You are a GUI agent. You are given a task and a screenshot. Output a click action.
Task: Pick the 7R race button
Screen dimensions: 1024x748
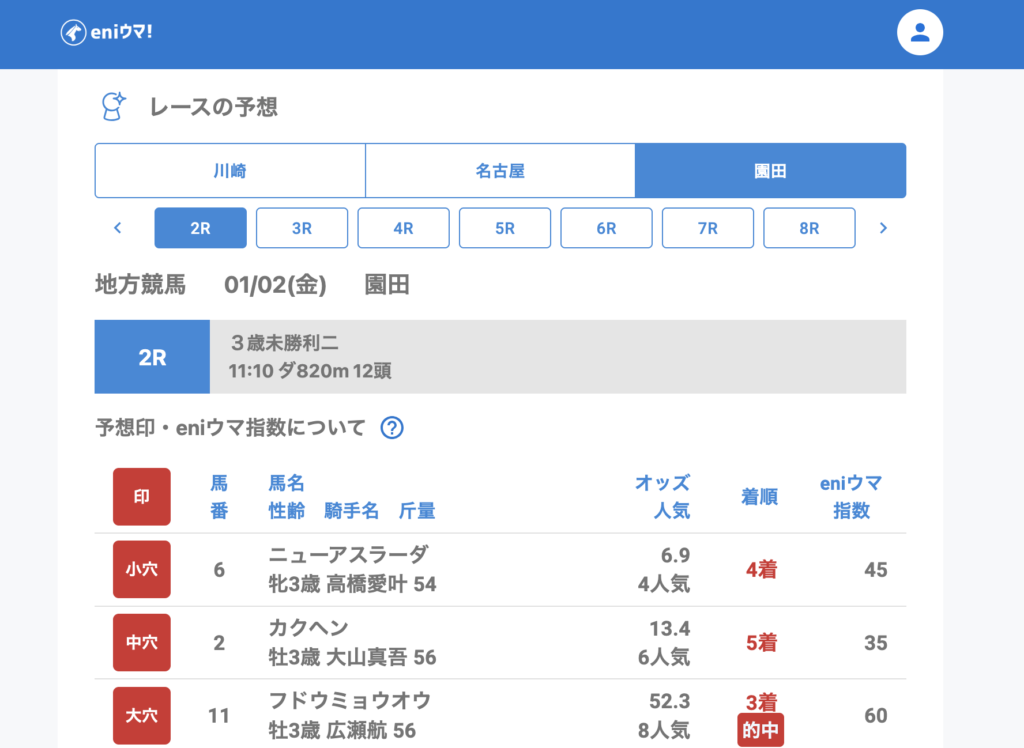(708, 228)
